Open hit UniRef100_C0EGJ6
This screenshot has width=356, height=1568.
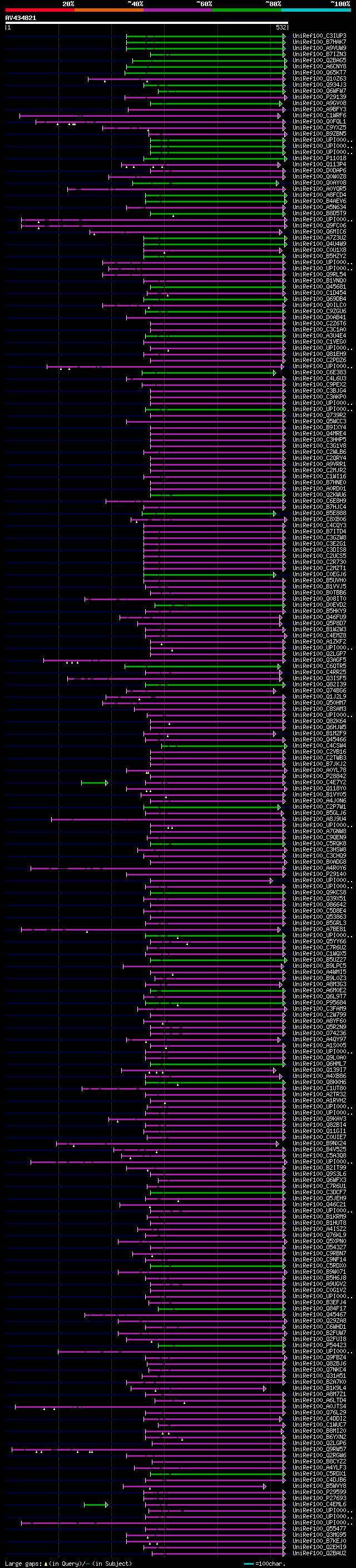(x=319, y=575)
